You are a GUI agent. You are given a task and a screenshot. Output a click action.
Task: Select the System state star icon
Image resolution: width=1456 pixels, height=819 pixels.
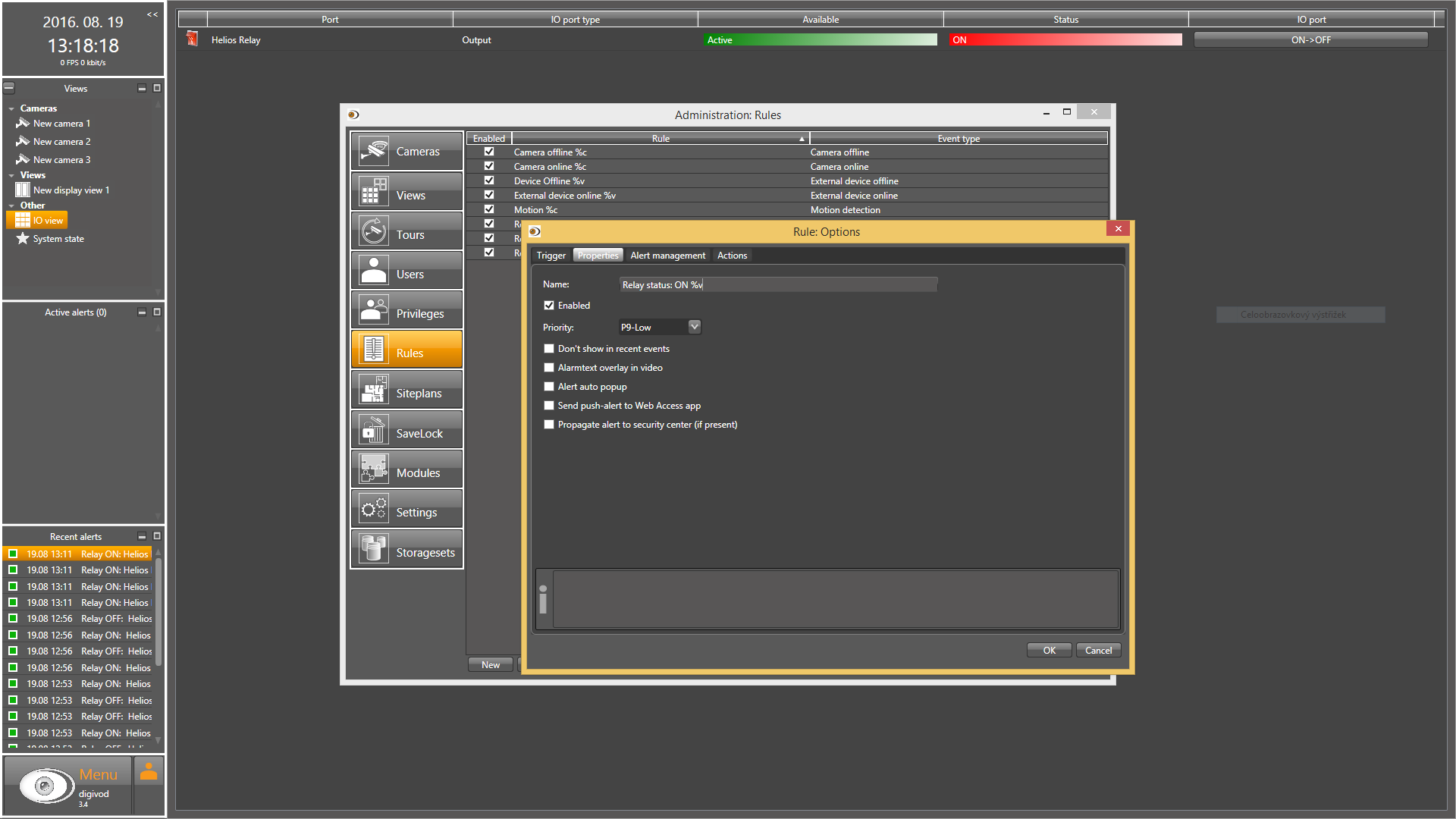pyautogui.click(x=23, y=239)
